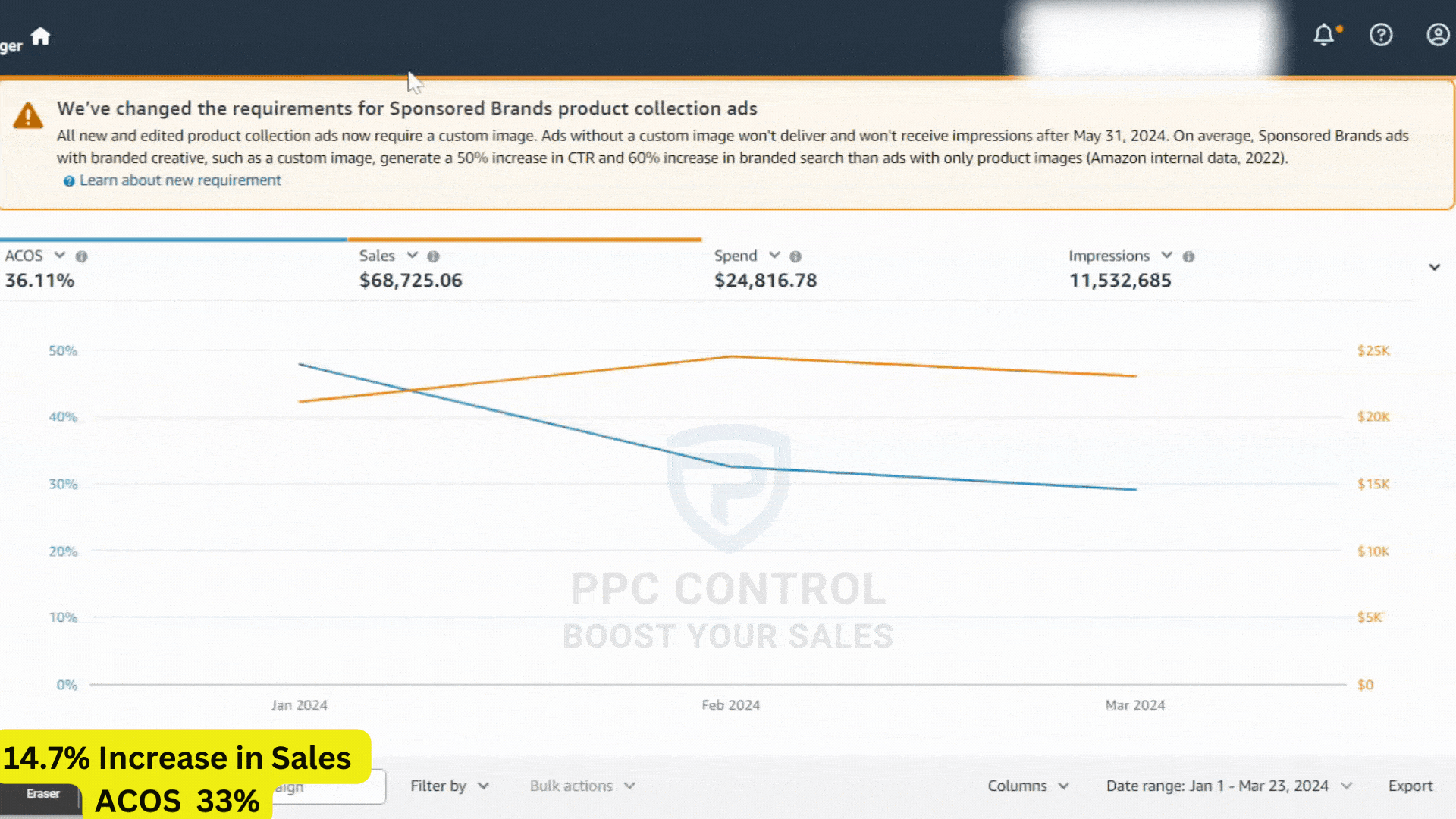
Task: Toggle the ACOS metric on the chart
Action: coord(58,255)
